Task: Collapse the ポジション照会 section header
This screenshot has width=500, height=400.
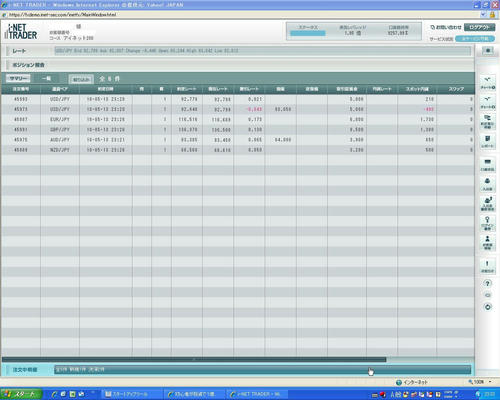Action: 29,65
